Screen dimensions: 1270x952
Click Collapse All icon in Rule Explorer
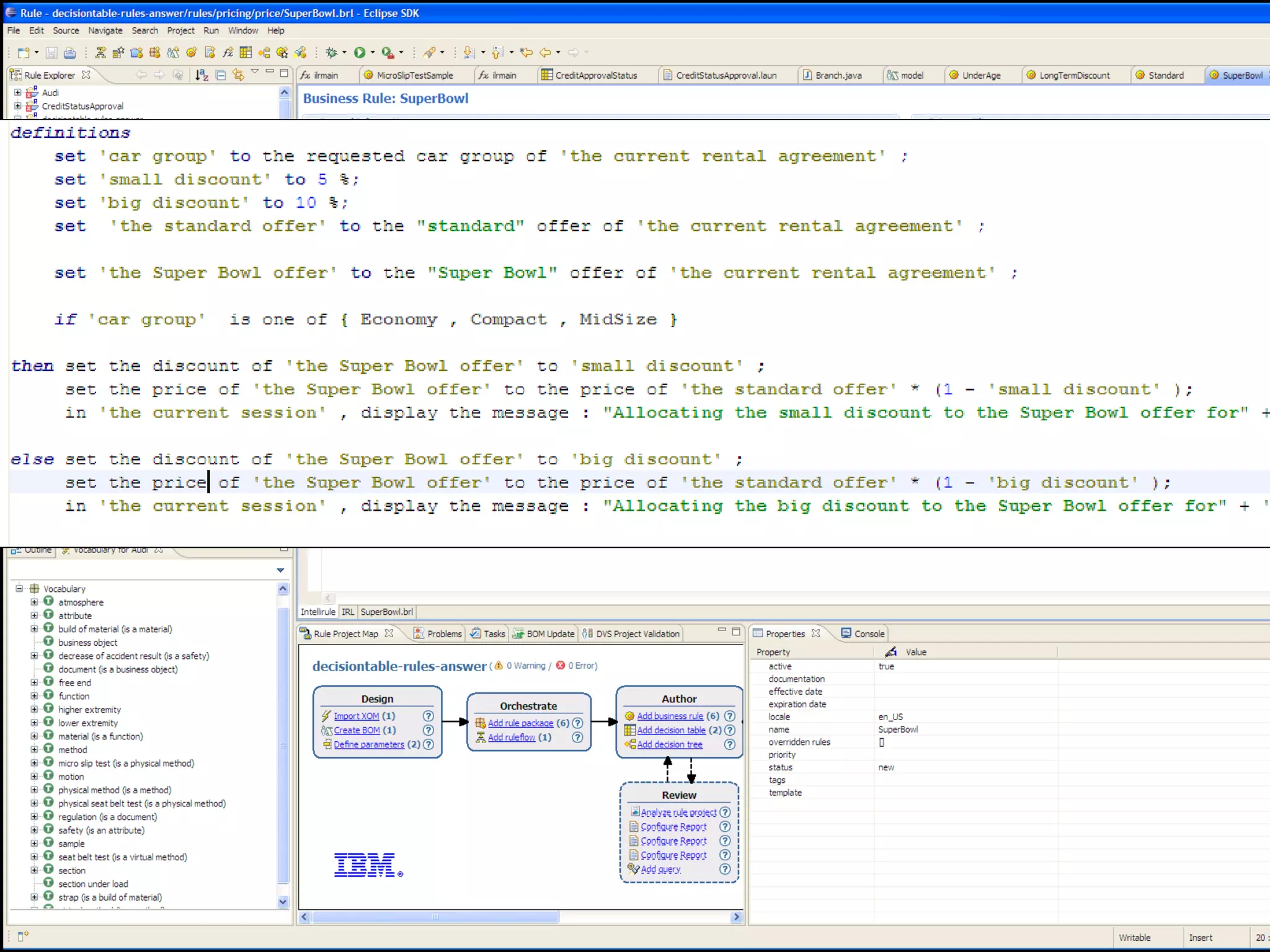(x=220, y=75)
